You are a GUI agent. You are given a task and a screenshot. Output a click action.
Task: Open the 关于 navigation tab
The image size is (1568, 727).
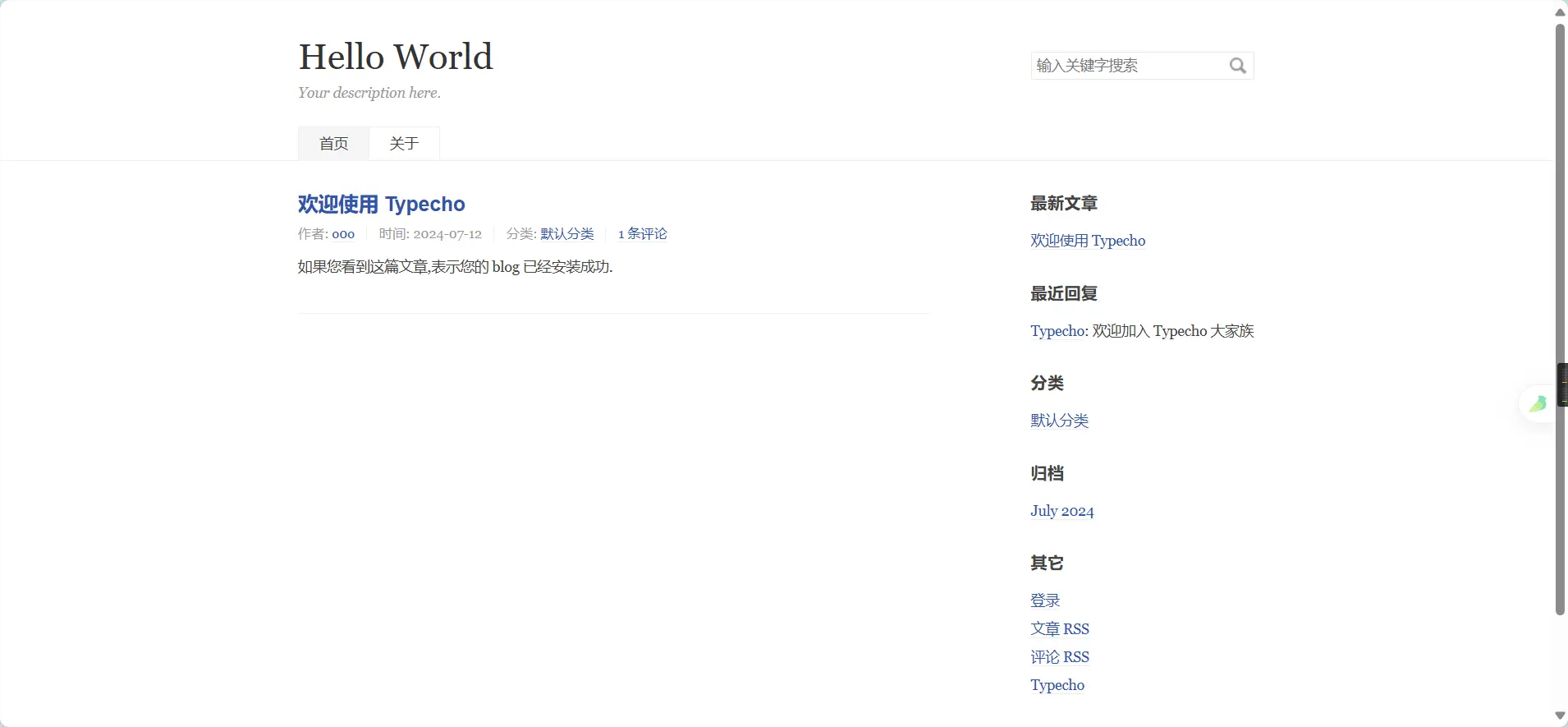pyautogui.click(x=404, y=144)
